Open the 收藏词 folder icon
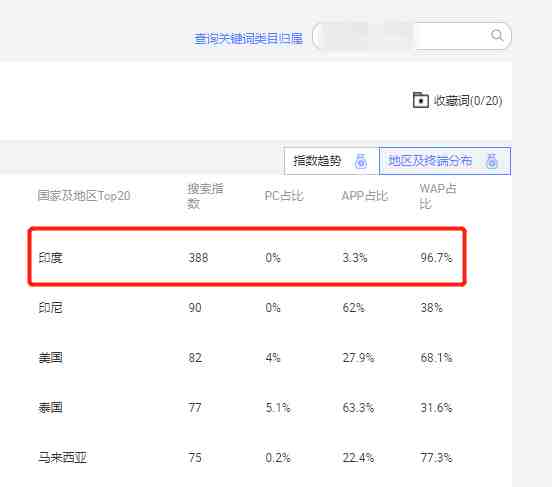This screenshot has width=552, height=487. (x=420, y=100)
